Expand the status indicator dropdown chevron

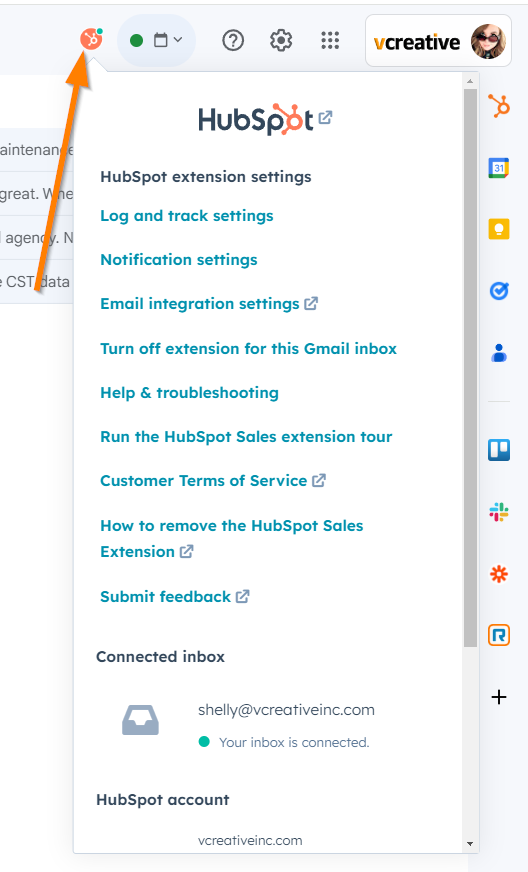coord(178,39)
